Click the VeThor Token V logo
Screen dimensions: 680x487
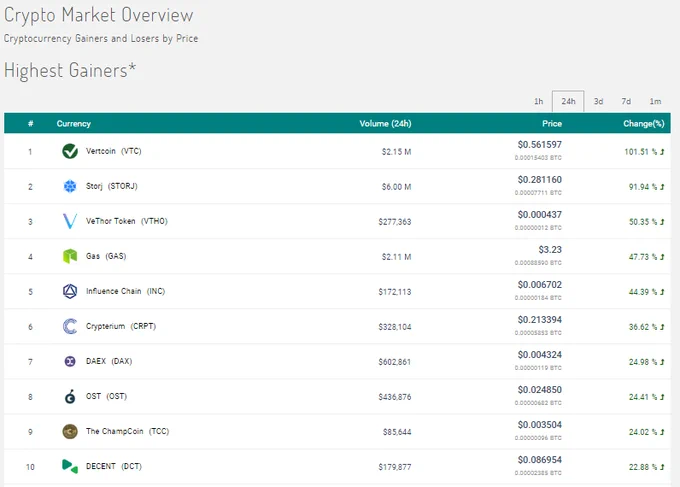tap(70, 221)
